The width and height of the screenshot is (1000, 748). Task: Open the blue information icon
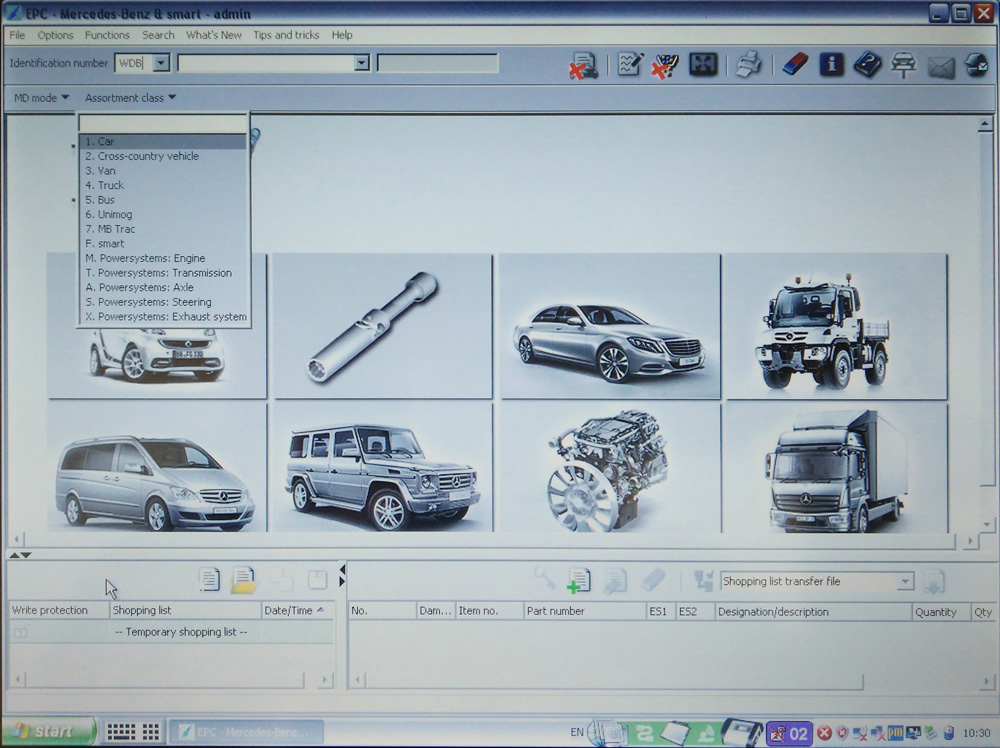(x=831, y=64)
